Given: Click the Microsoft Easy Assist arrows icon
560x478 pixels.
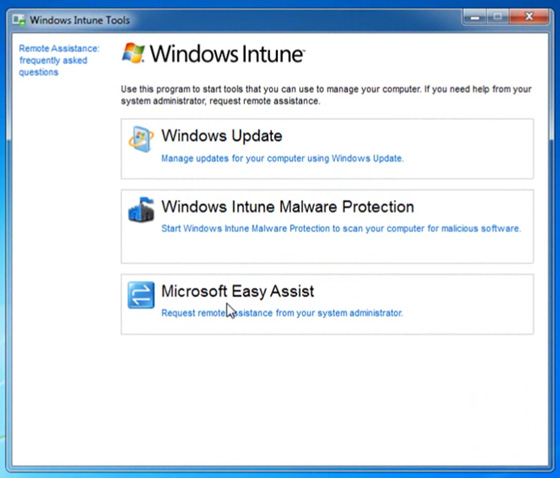Looking at the screenshot, I should 141,295.
